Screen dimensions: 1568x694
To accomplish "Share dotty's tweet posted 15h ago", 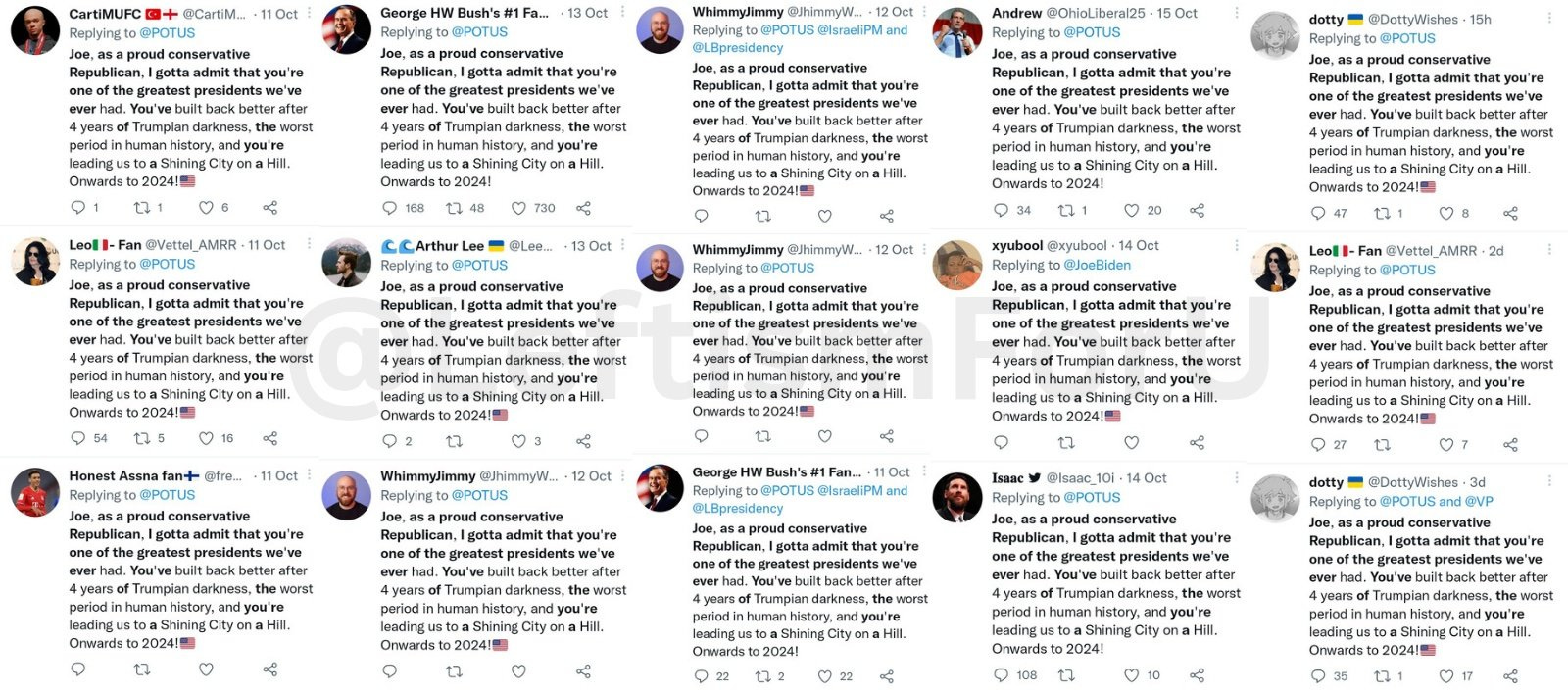I will pyautogui.click(x=1510, y=213).
